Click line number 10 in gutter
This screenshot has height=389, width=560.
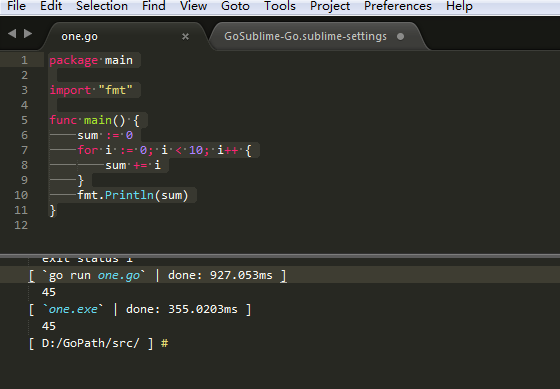coord(21,195)
